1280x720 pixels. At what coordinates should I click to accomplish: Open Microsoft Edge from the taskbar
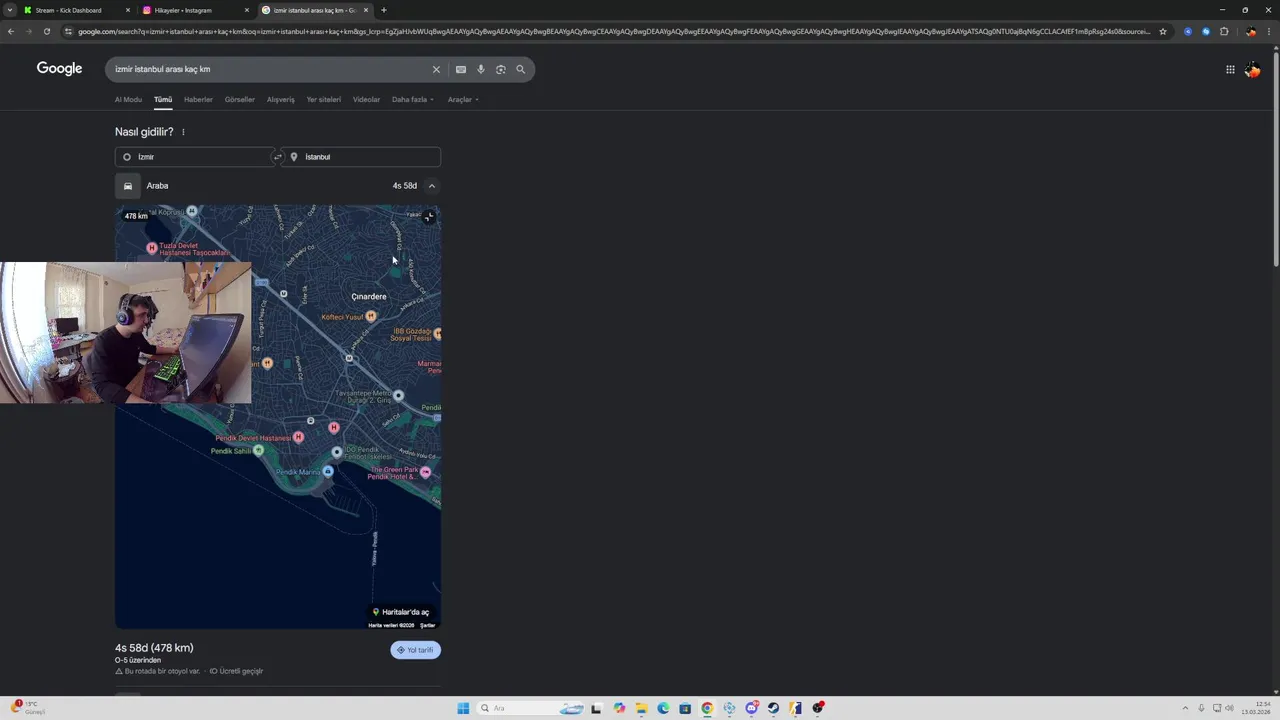point(663,708)
